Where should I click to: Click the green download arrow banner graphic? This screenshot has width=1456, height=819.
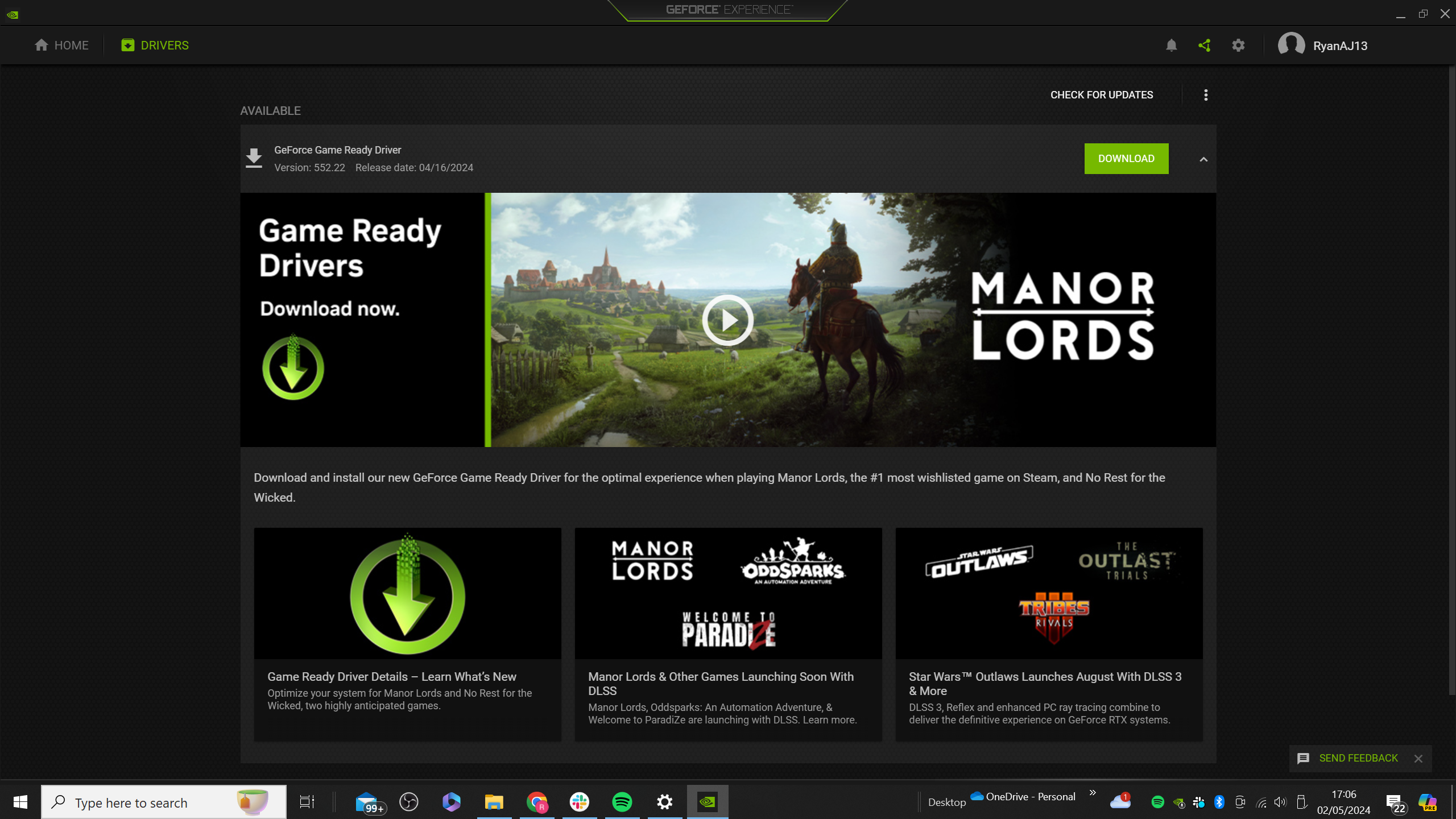tap(293, 367)
